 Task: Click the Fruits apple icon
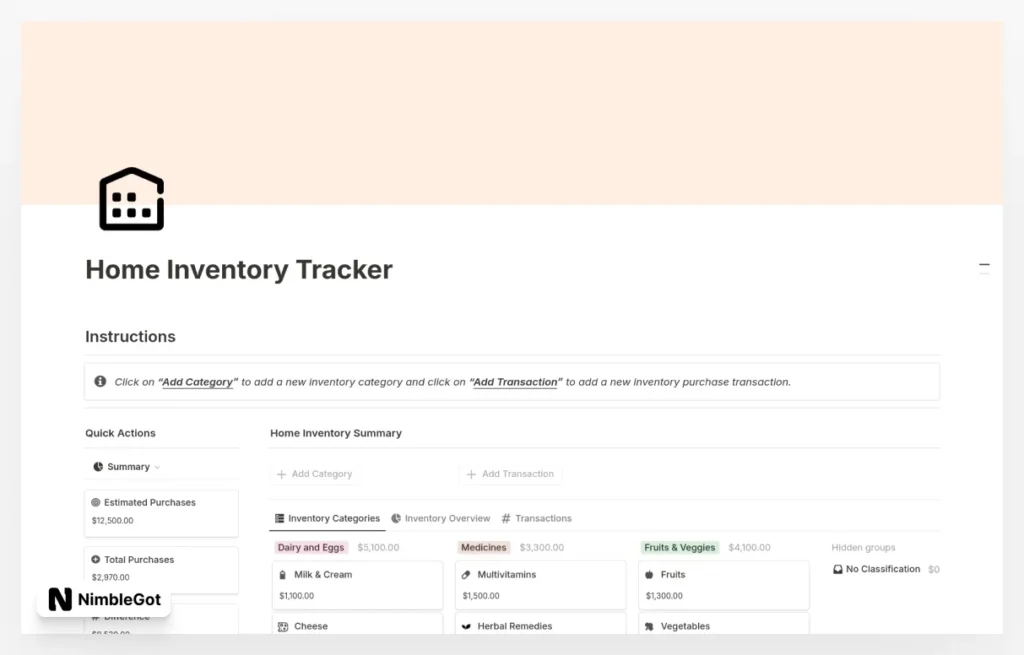[649, 575]
